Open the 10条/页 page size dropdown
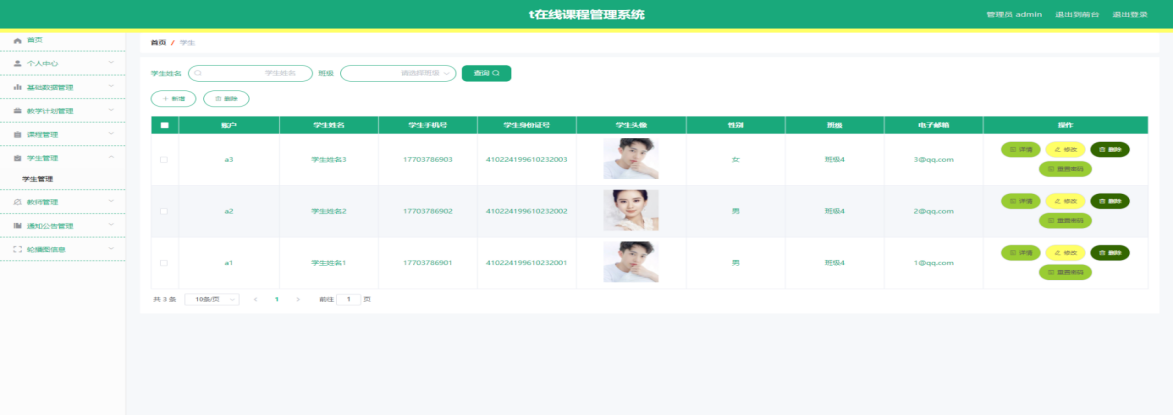Viewport: 1173px width, 415px height. click(211, 299)
